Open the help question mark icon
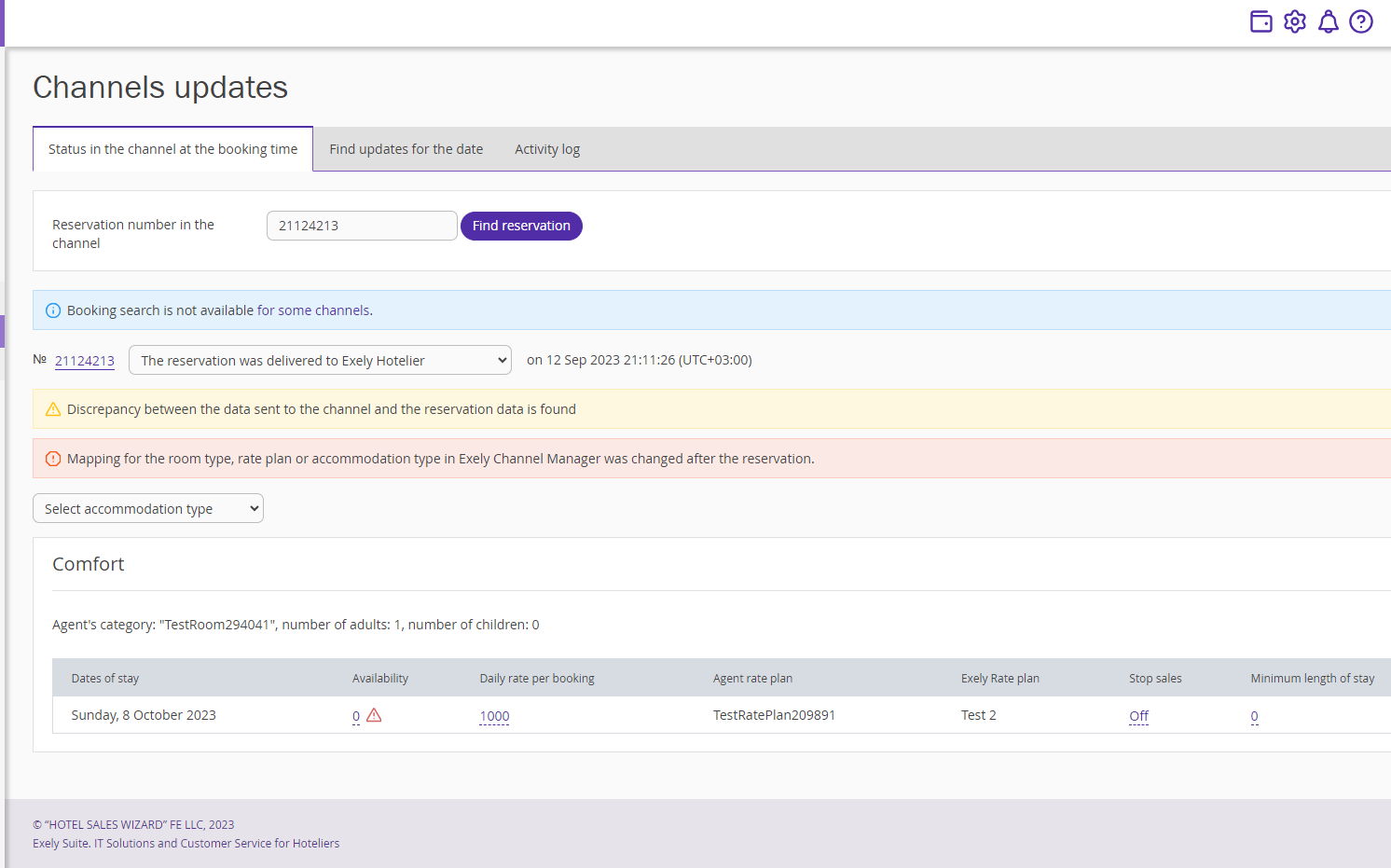The image size is (1391, 868). coord(1361,21)
